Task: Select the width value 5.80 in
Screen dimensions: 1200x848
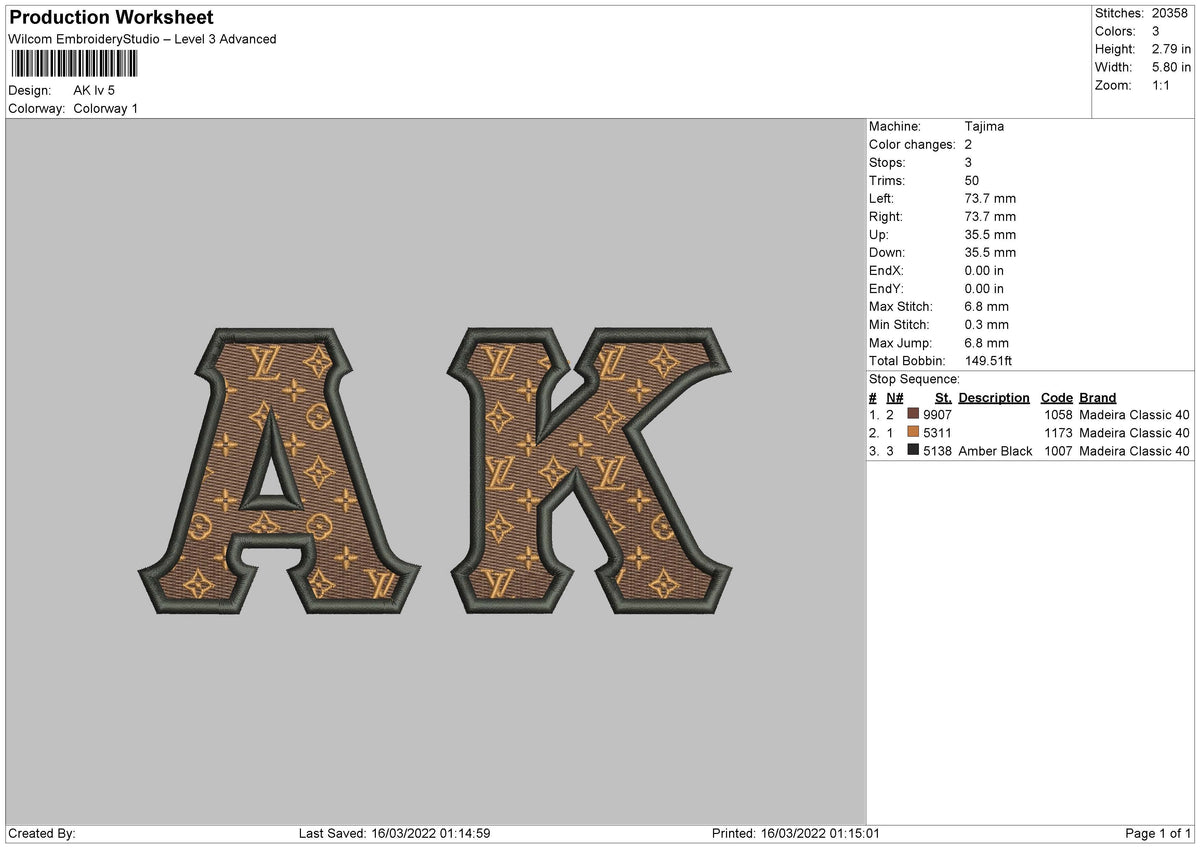Action: (1171, 67)
